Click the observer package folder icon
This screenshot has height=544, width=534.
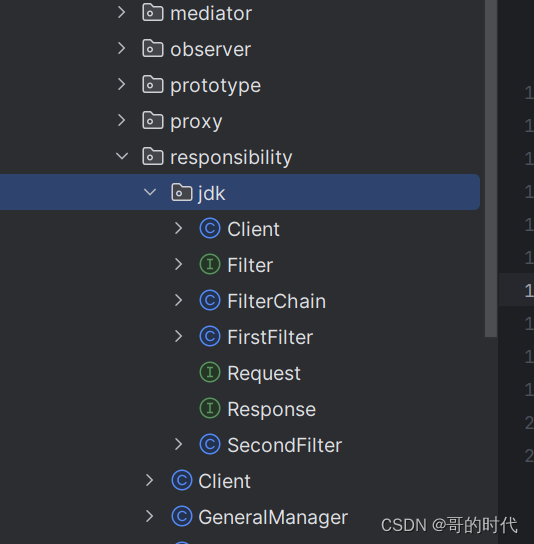pyautogui.click(x=152, y=49)
